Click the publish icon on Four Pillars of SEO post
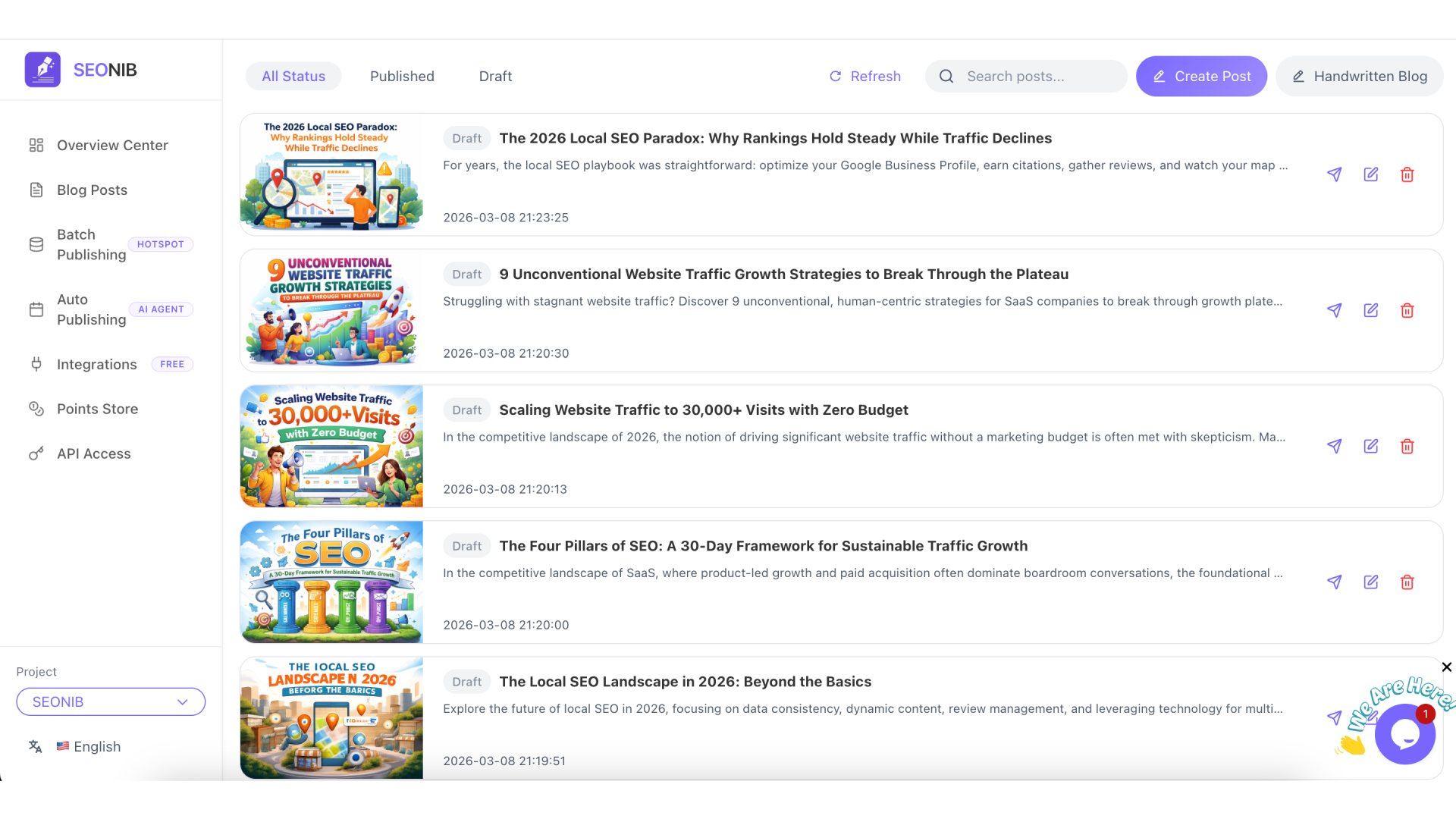1456x819 pixels. 1334,582
